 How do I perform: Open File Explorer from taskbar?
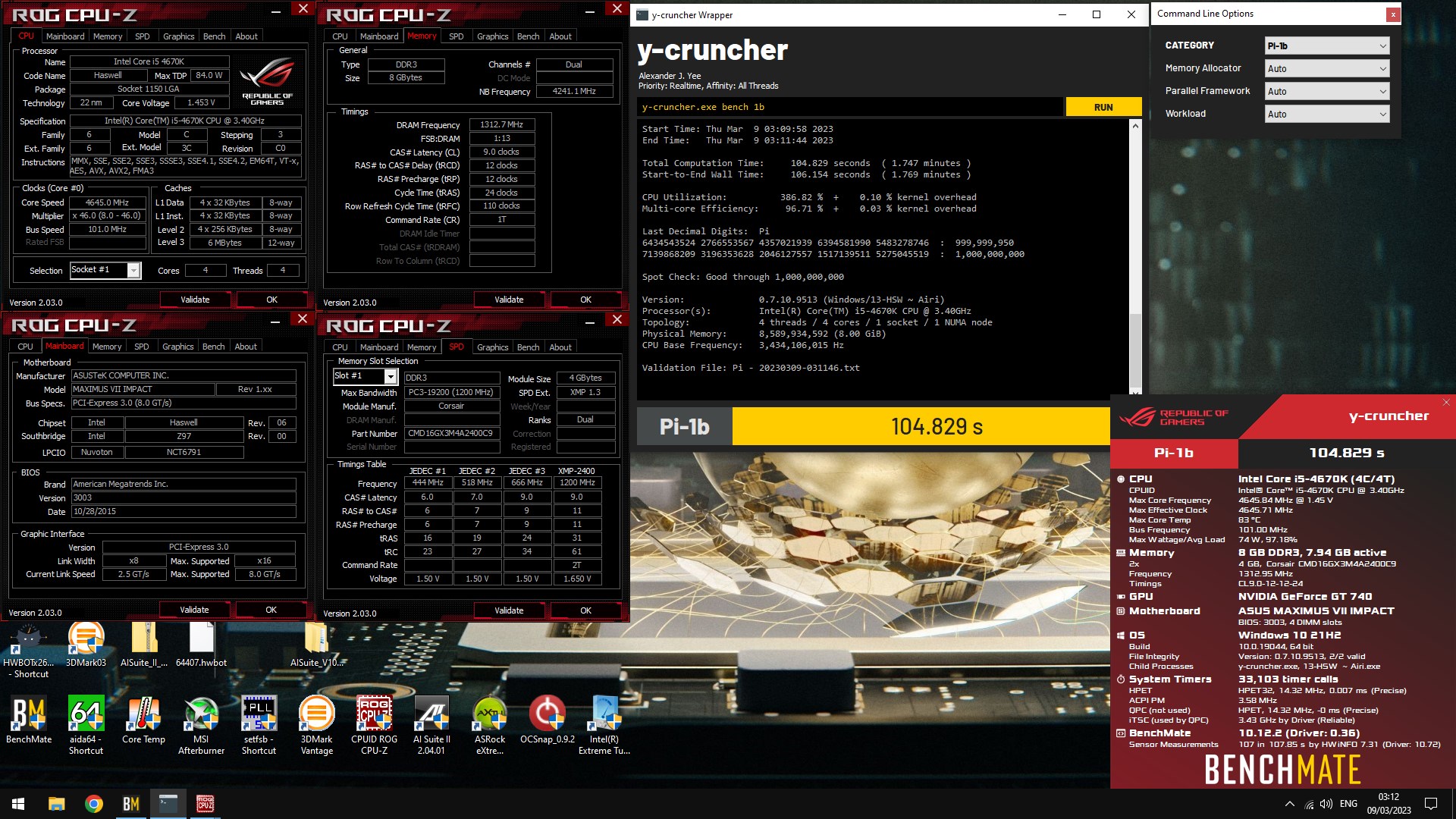[x=56, y=804]
